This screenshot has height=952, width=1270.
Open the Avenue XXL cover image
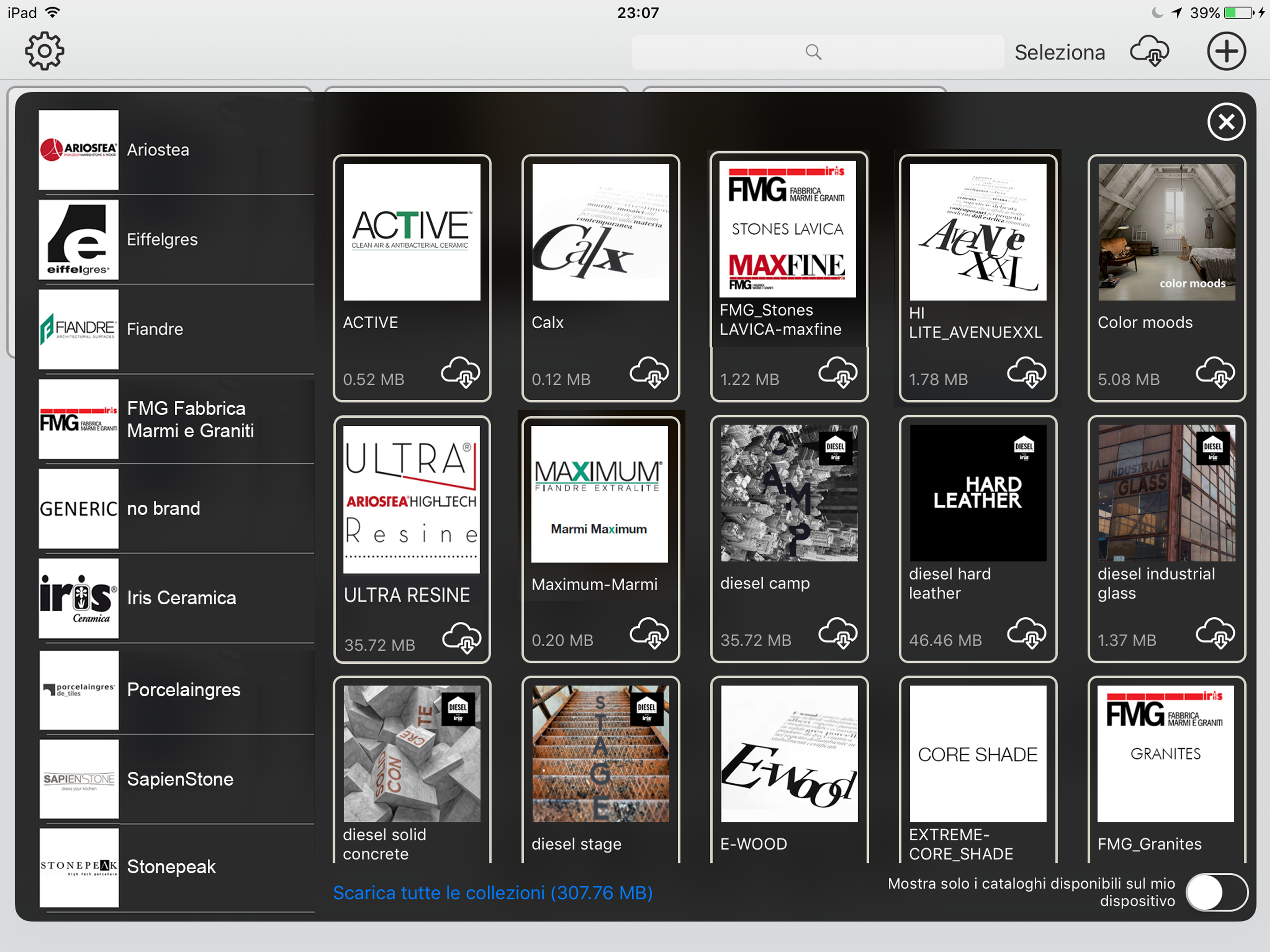point(979,232)
